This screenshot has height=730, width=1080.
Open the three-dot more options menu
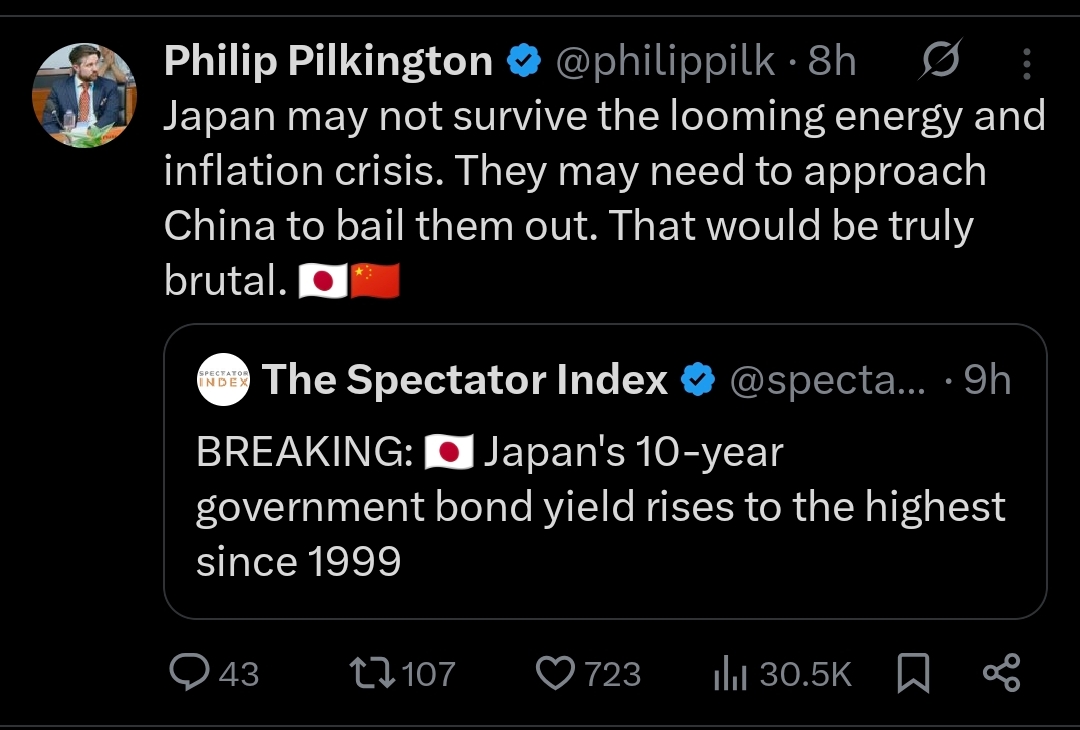[x=1026, y=64]
